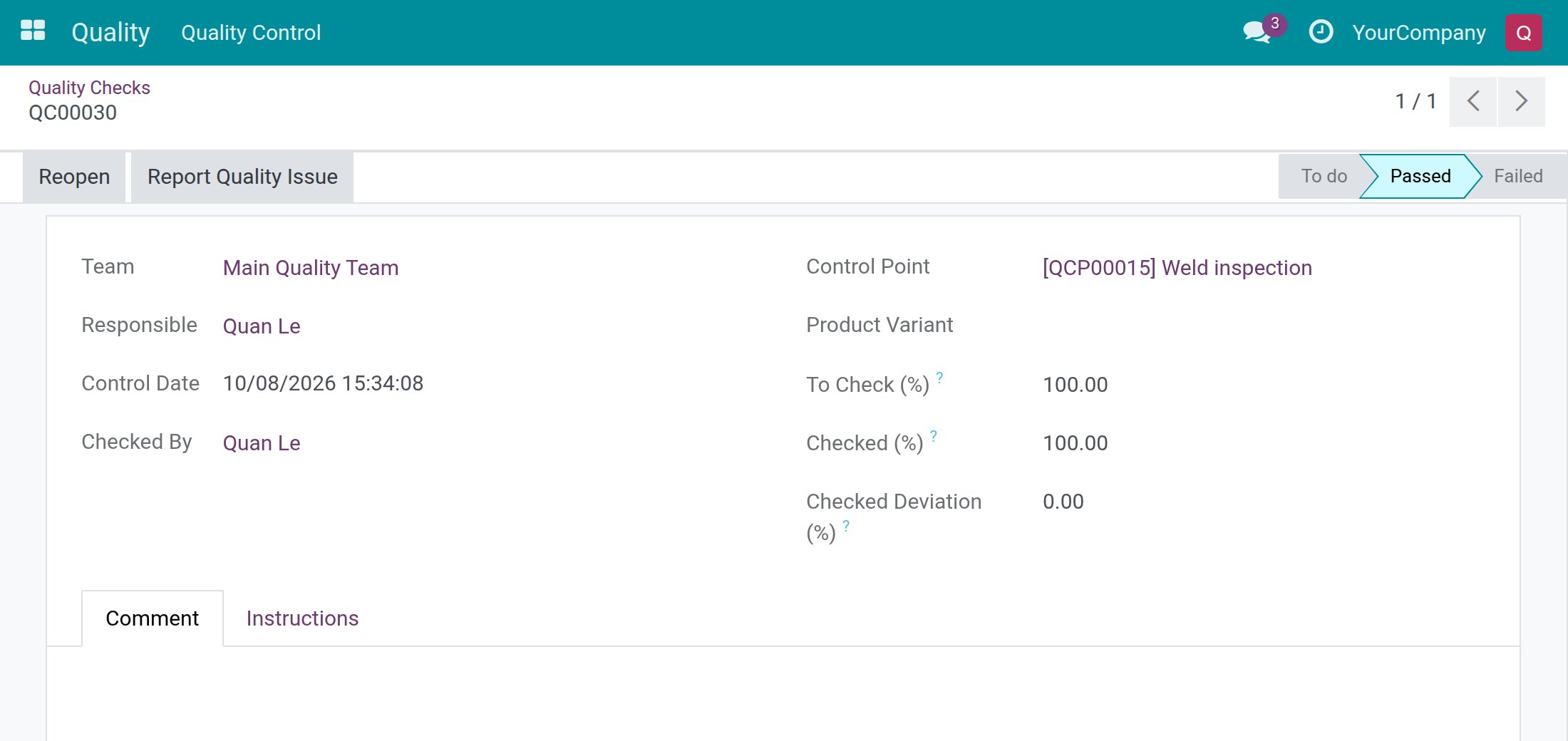Go back to Quality Checks breadcrumb

click(x=89, y=88)
